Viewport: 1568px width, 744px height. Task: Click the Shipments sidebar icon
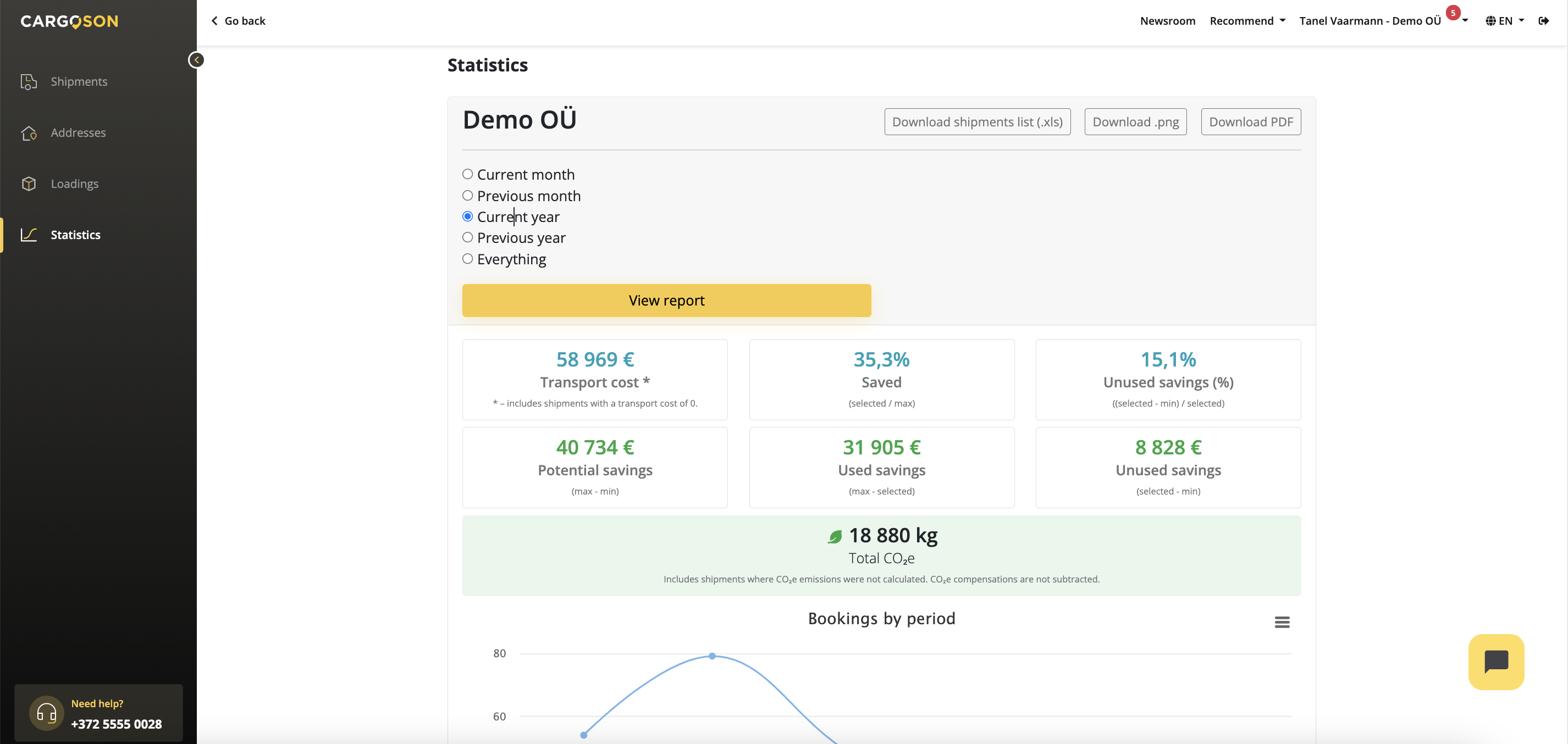[x=29, y=81]
